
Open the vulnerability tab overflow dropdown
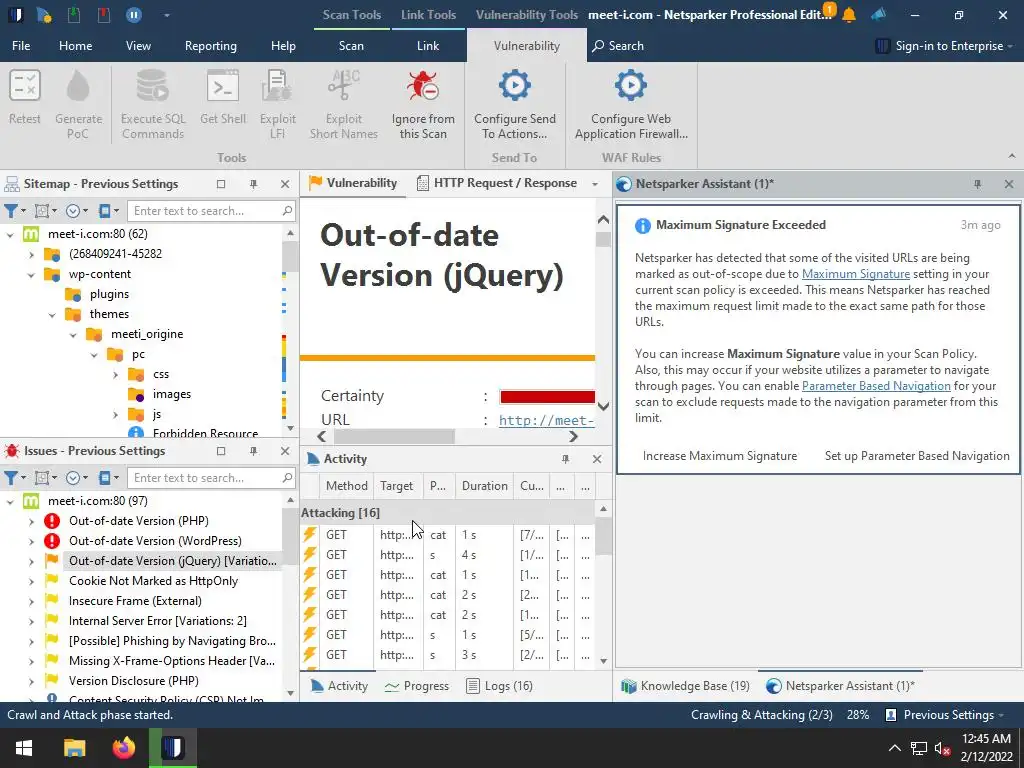(x=595, y=184)
